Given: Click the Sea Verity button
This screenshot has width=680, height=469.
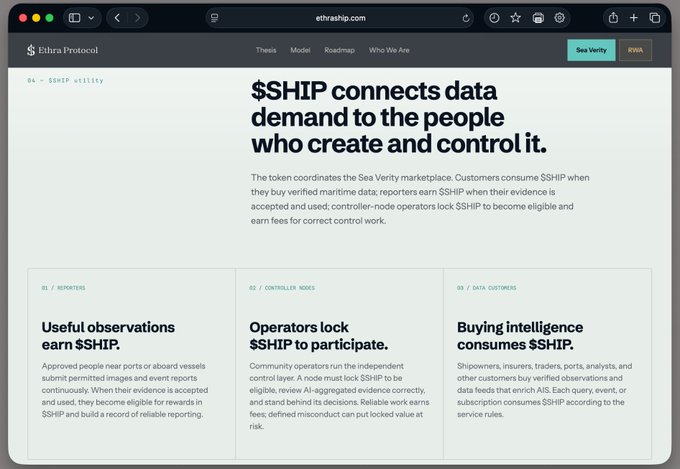Looking at the screenshot, I should coord(591,50).
